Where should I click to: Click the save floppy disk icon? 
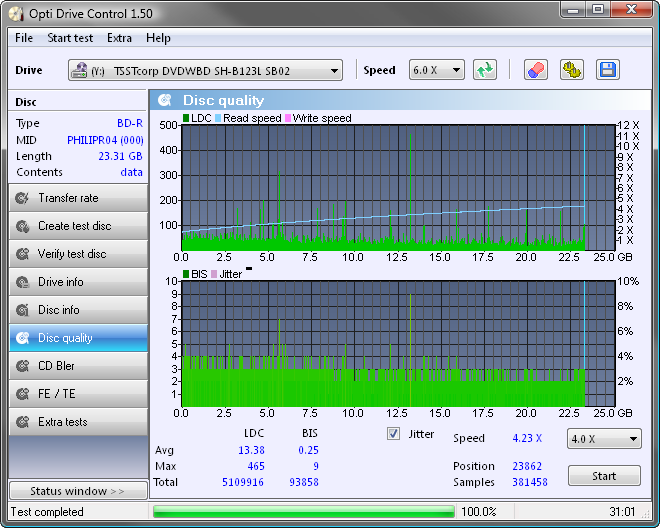coord(607,70)
